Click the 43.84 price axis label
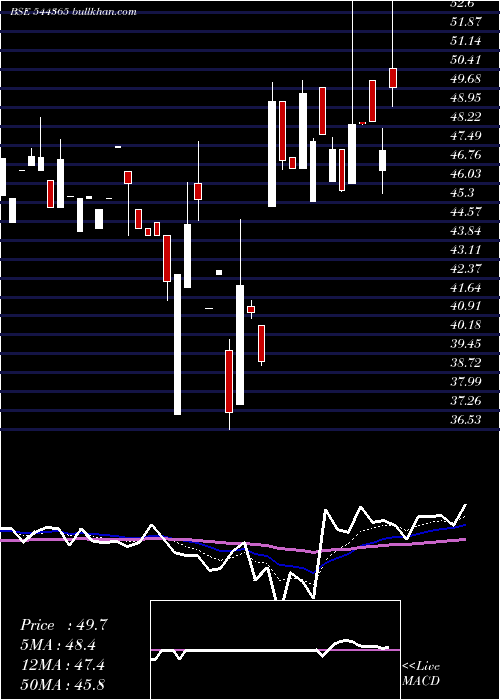This screenshot has height=700, width=500. [x=465, y=231]
